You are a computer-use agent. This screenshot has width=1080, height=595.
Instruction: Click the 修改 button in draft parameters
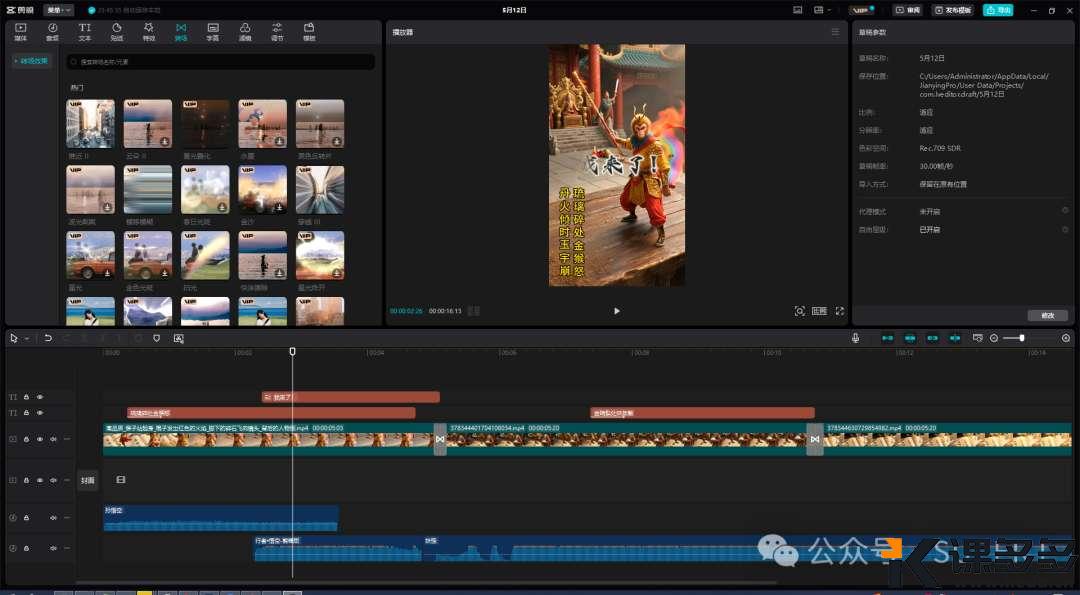tap(1047, 315)
